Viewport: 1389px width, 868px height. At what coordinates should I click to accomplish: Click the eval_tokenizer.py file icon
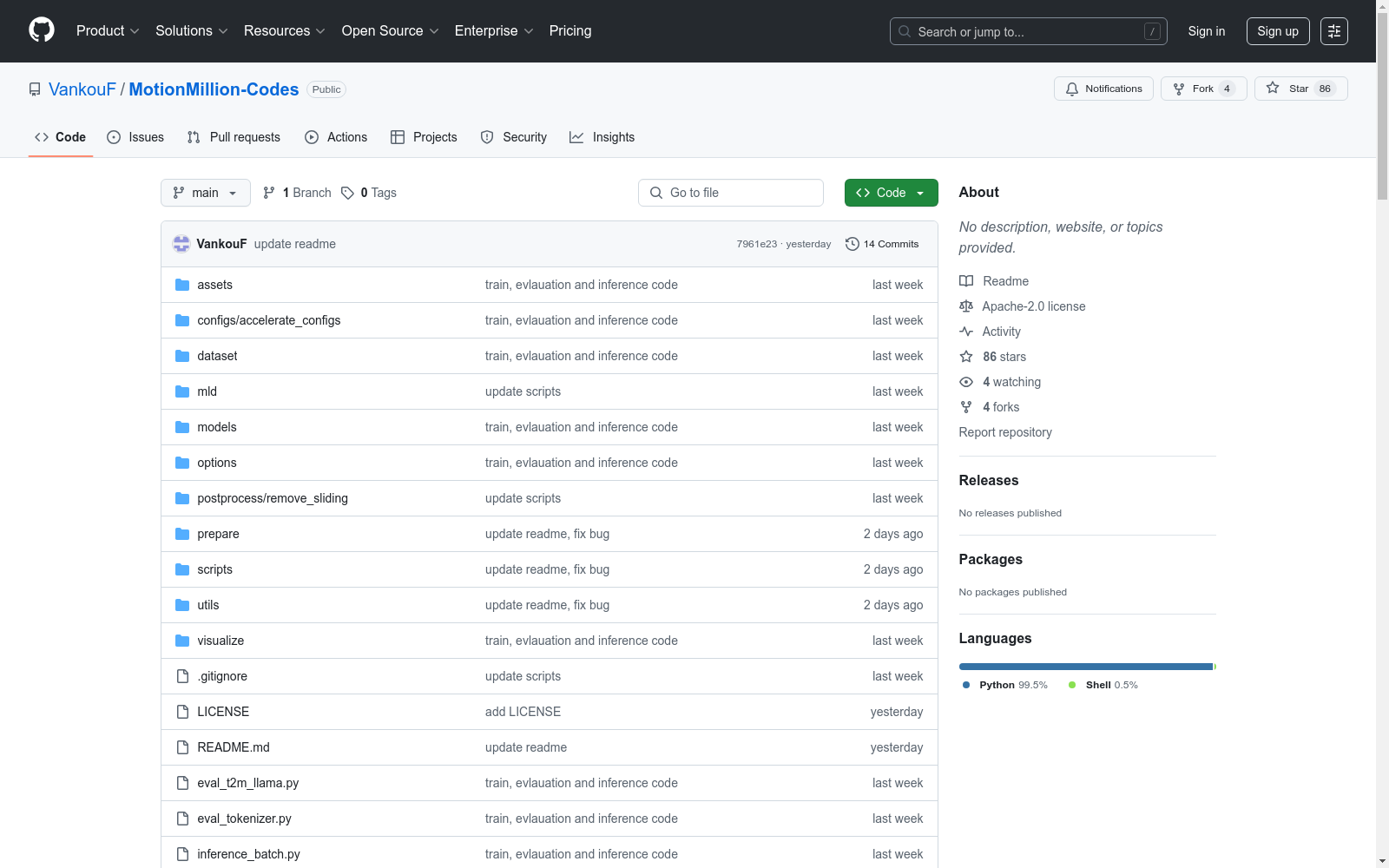[182, 819]
